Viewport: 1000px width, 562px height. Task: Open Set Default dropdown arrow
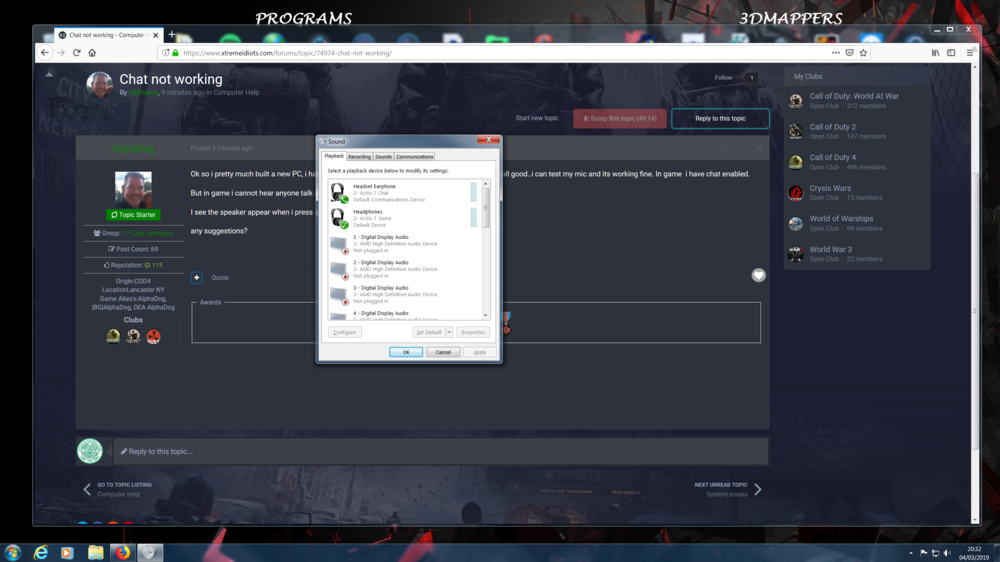coord(449,332)
